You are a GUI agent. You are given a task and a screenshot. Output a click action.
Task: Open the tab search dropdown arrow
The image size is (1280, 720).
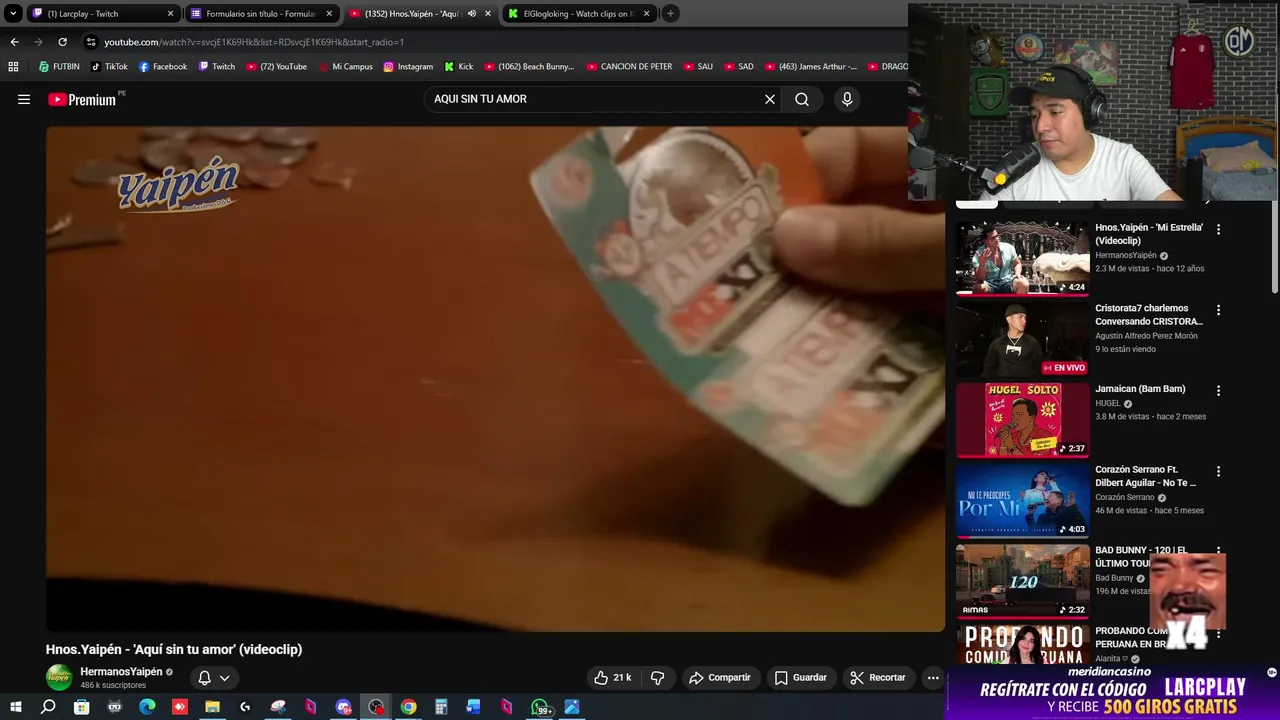[x=13, y=13]
